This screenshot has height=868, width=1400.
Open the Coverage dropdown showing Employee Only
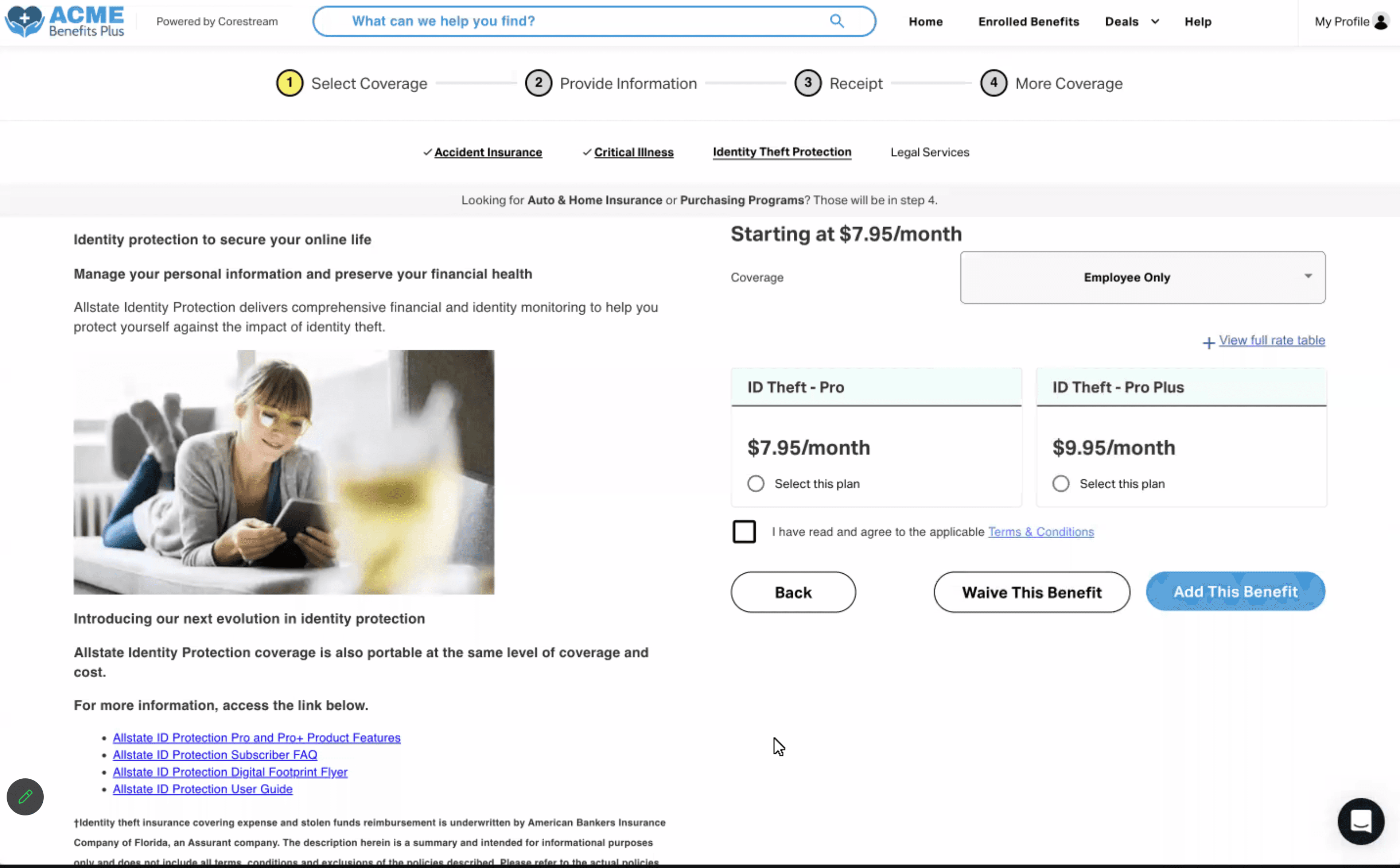click(1142, 277)
